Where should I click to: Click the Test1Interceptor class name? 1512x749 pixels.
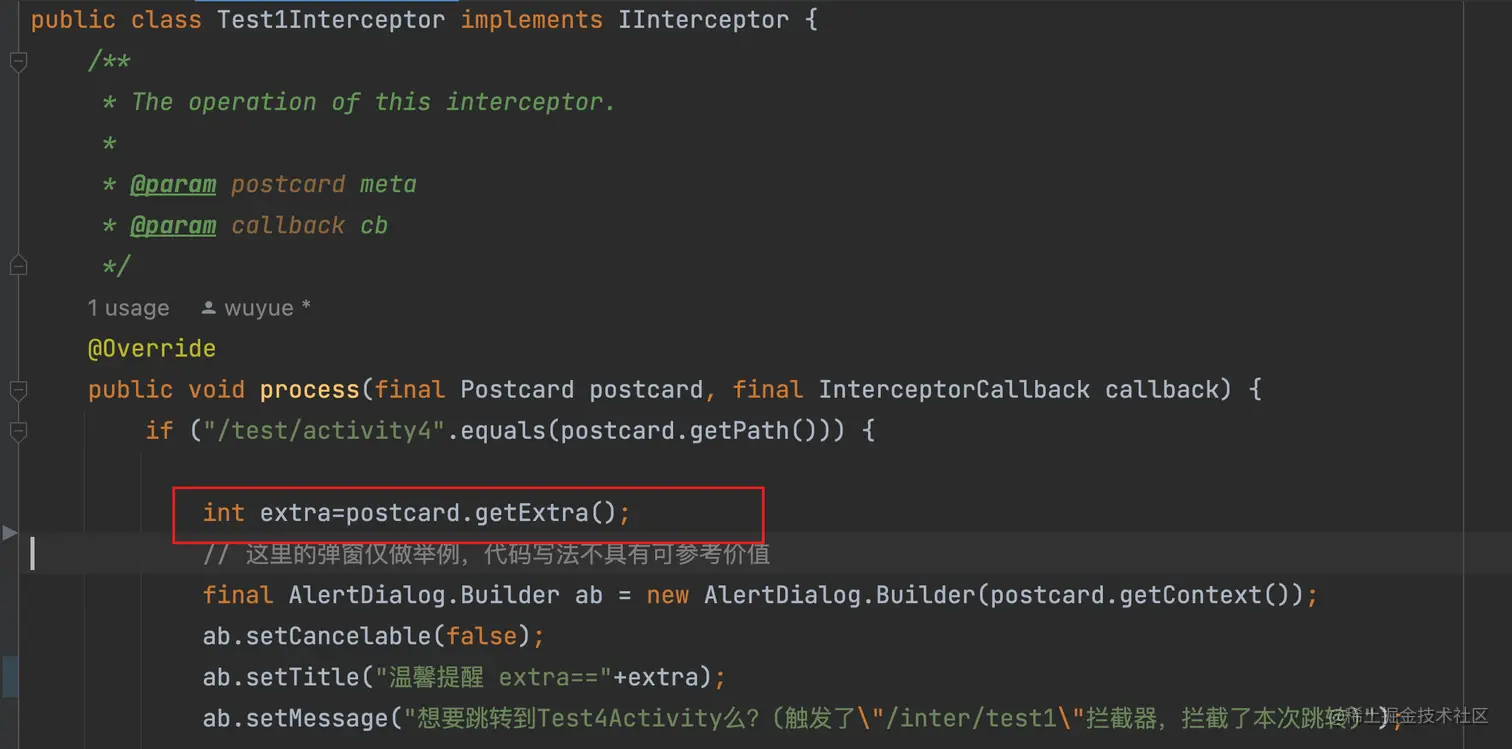331,20
